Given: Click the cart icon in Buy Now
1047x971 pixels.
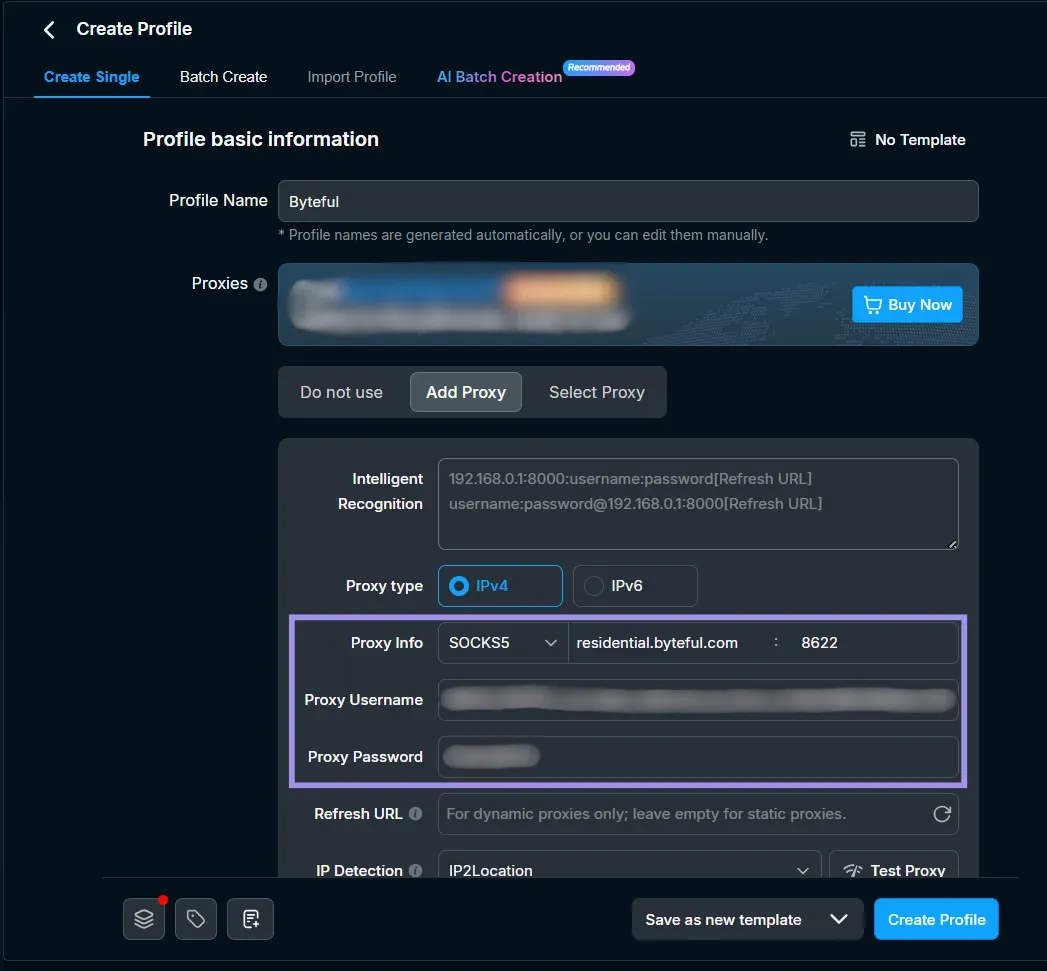Looking at the screenshot, I should pos(872,305).
